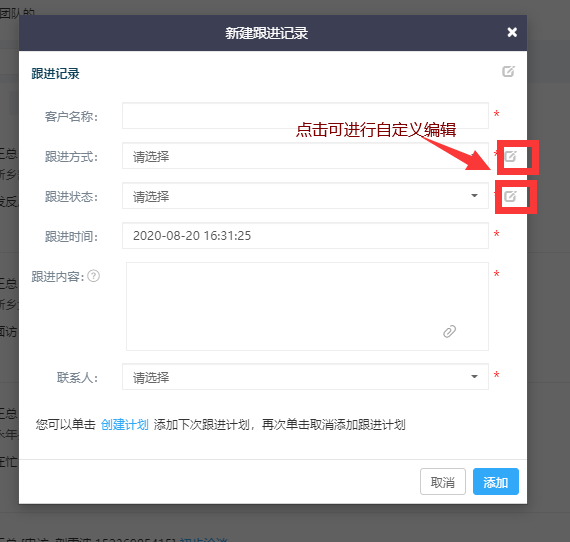Expand the 联系人 dropdown
Image resolution: width=570 pixels, height=542 pixels.
(305, 377)
